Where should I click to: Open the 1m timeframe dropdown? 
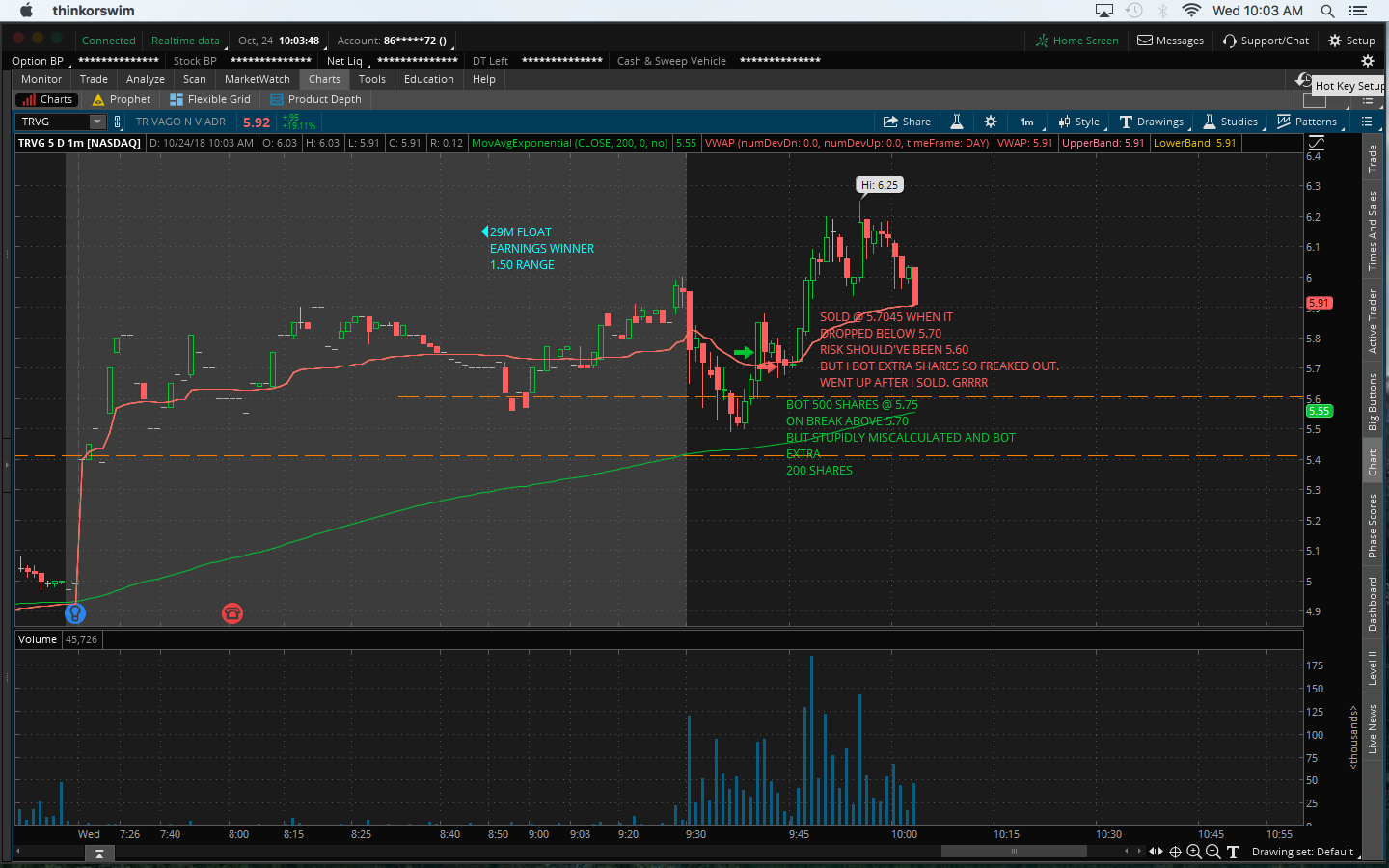[x=1028, y=122]
